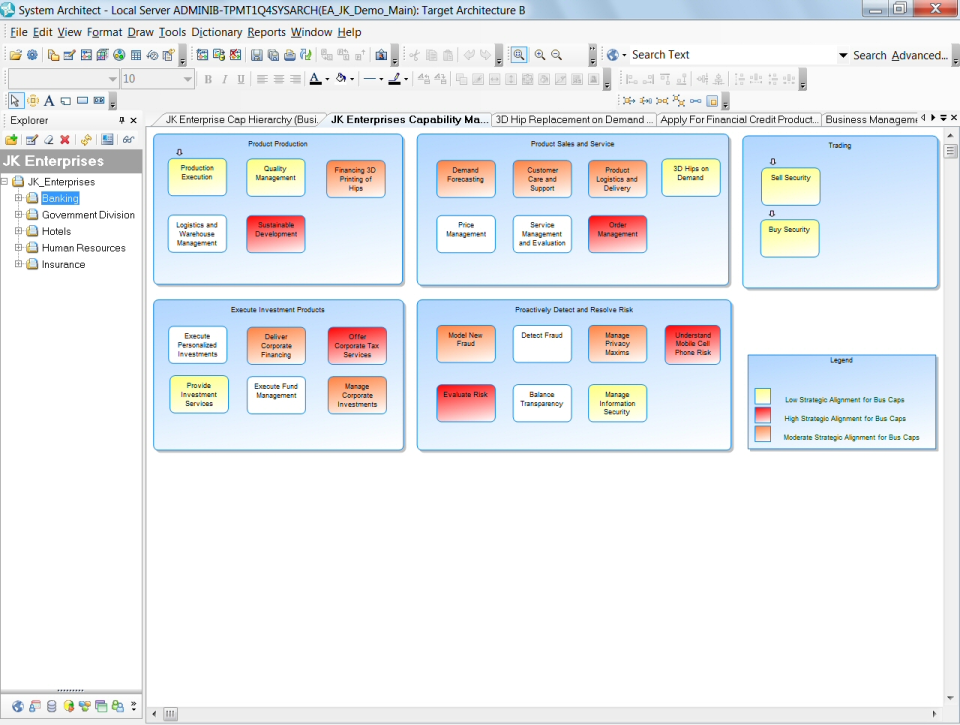
Task: Toggle italic text formatting
Action: pyautogui.click(x=224, y=78)
